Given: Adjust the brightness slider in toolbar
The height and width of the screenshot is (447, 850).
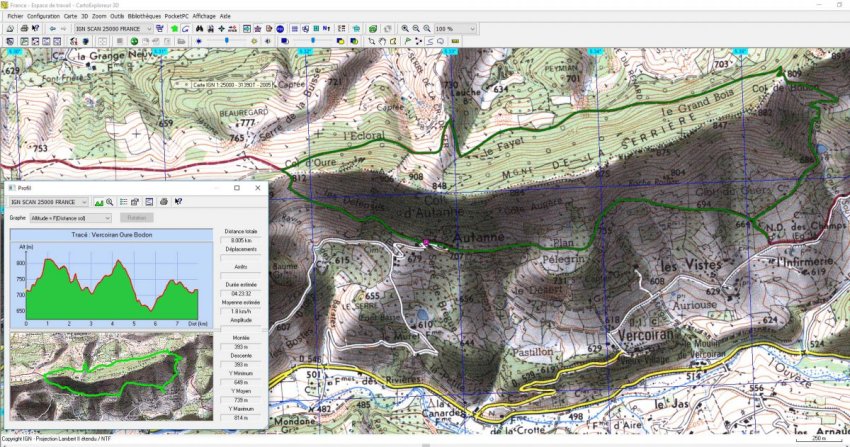Looking at the screenshot, I should coord(227,41).
